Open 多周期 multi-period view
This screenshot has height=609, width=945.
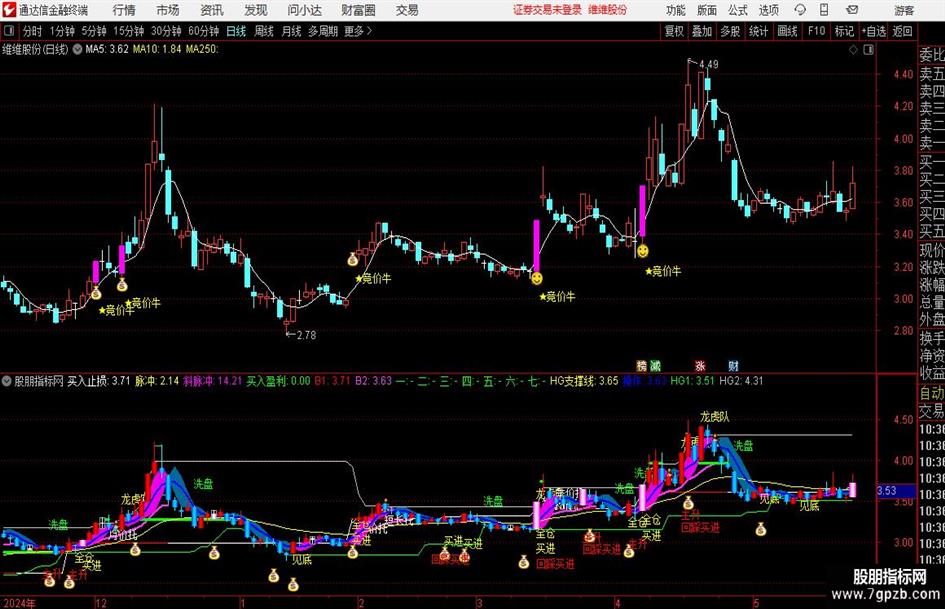323,31
